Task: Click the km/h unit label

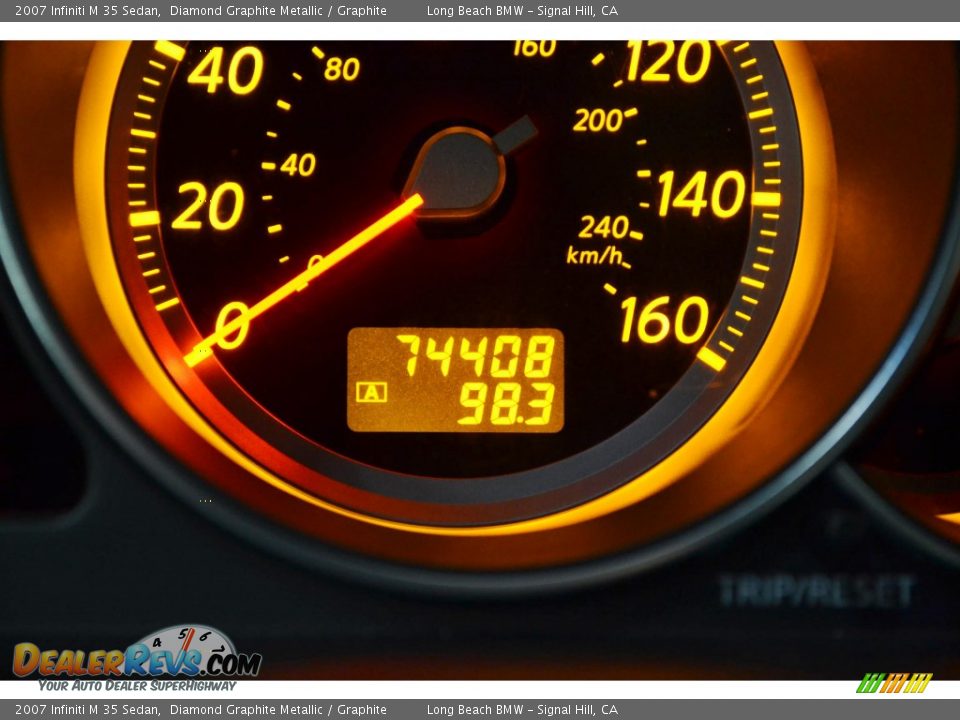Action: pyautogui.click(x=594, y=255)
